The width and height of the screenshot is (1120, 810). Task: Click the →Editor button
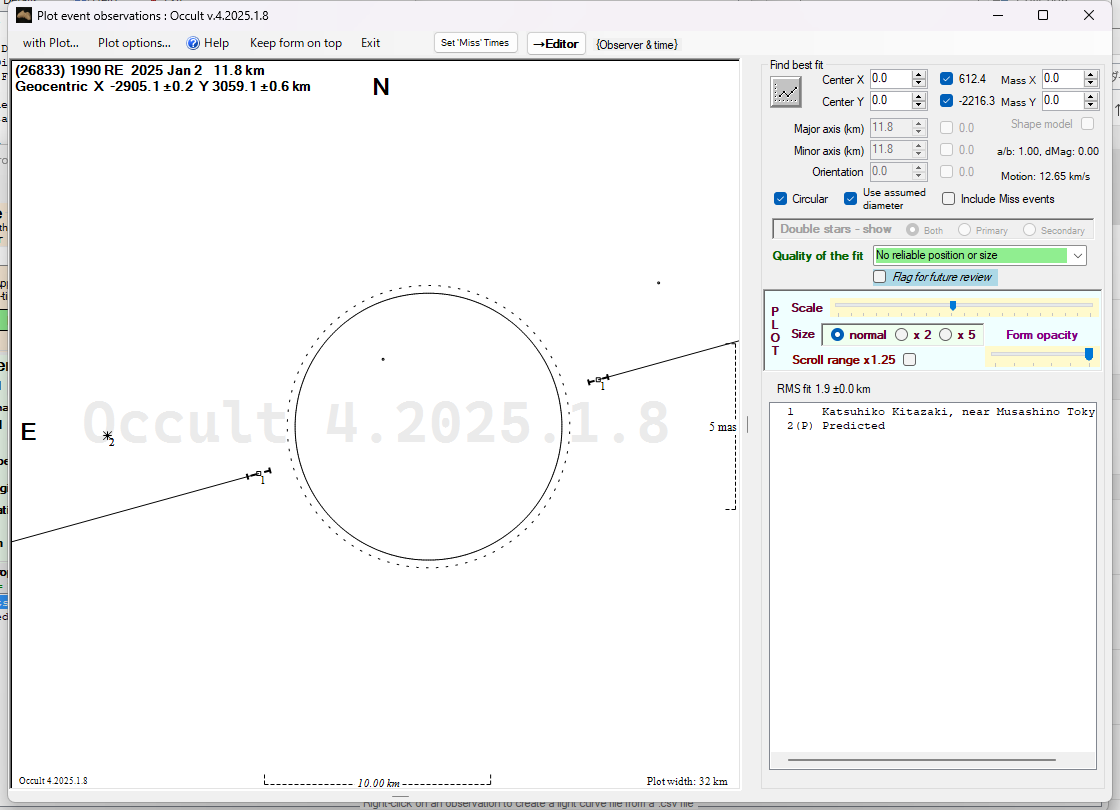tap(555, 43)
